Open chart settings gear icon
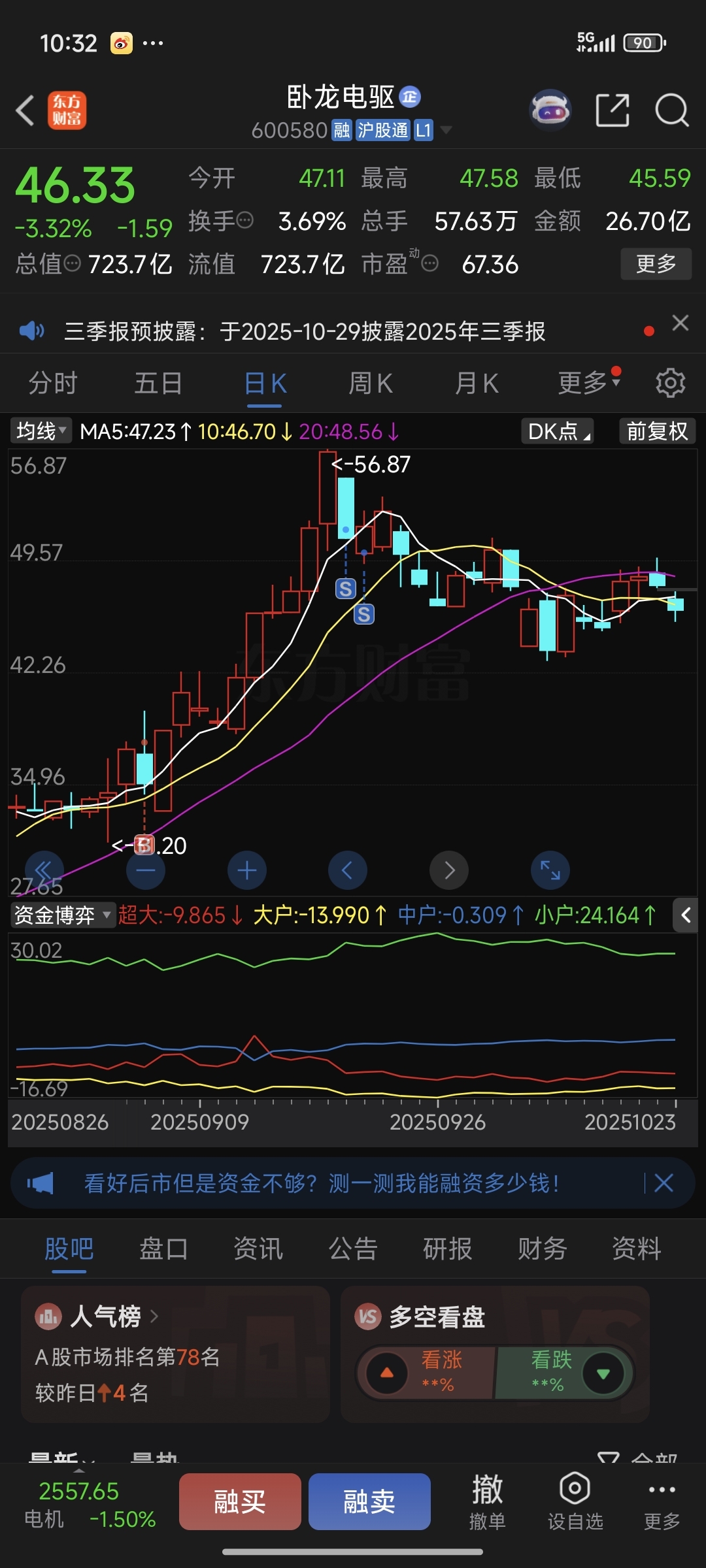The height and width of the screenshot is (1568, 706). point(671,383)
